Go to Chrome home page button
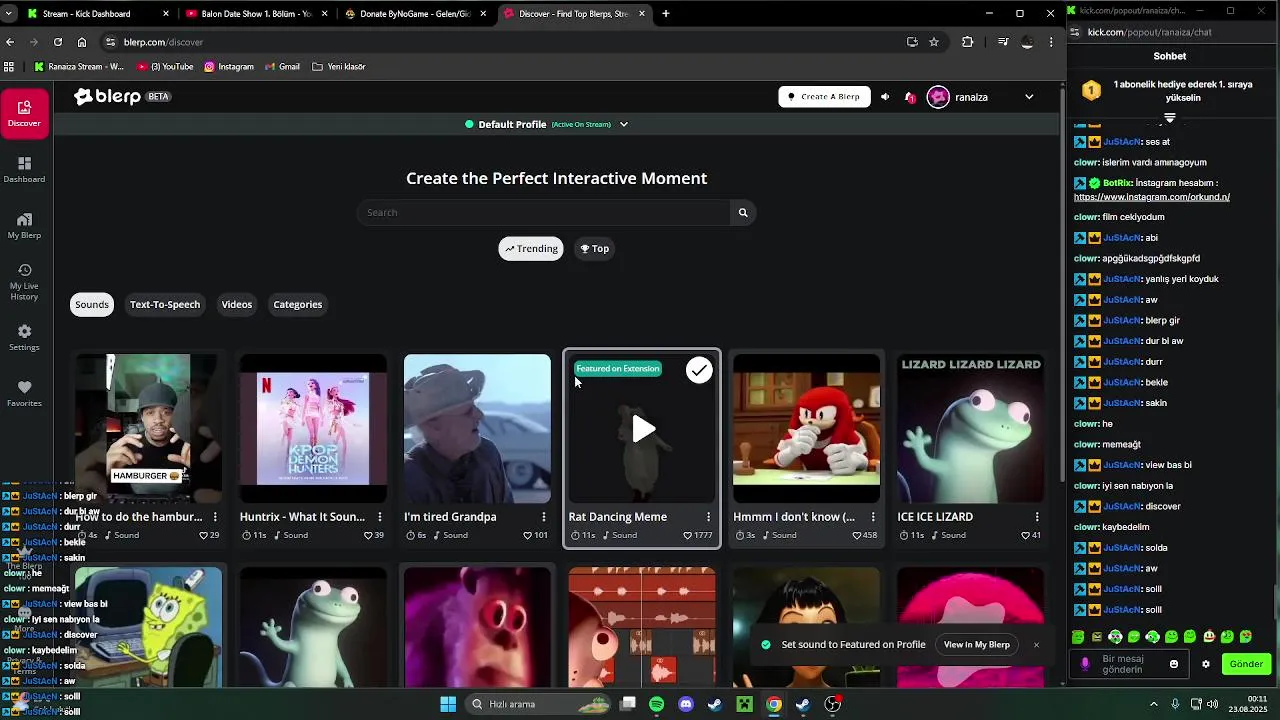This screenshot has height=720, width=1280. tap(82, 42)
